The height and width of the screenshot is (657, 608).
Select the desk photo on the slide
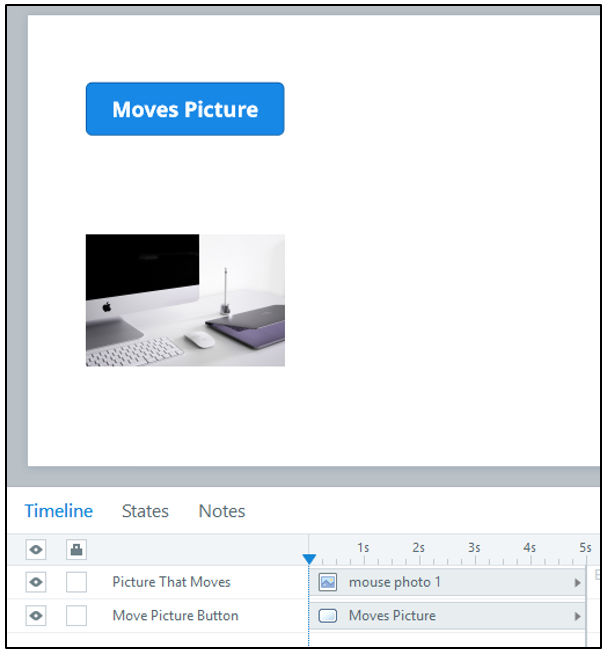pos(185,300)
